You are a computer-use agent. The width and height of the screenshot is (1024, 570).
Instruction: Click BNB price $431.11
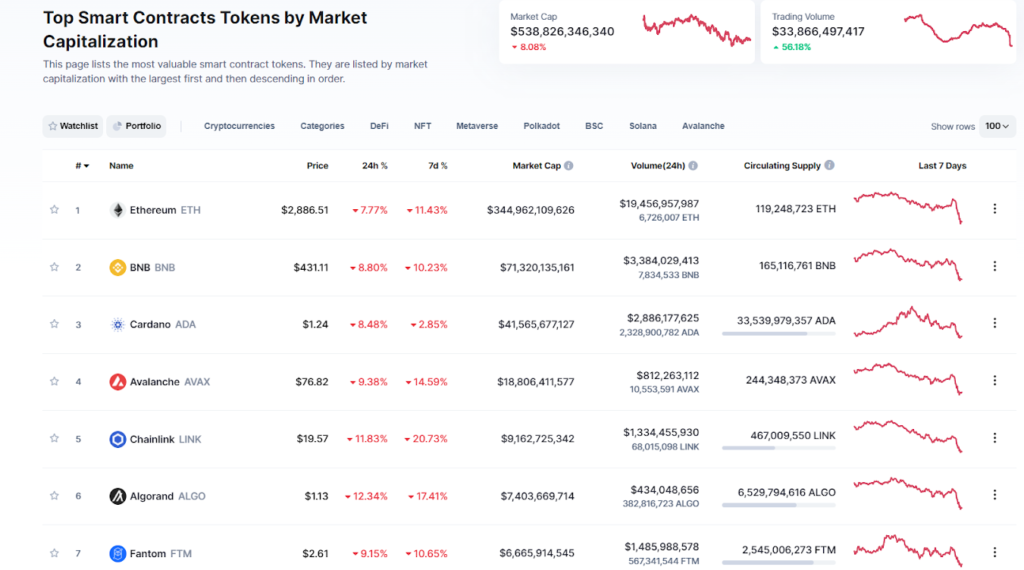pyautogui.click(x=311, y=267)
